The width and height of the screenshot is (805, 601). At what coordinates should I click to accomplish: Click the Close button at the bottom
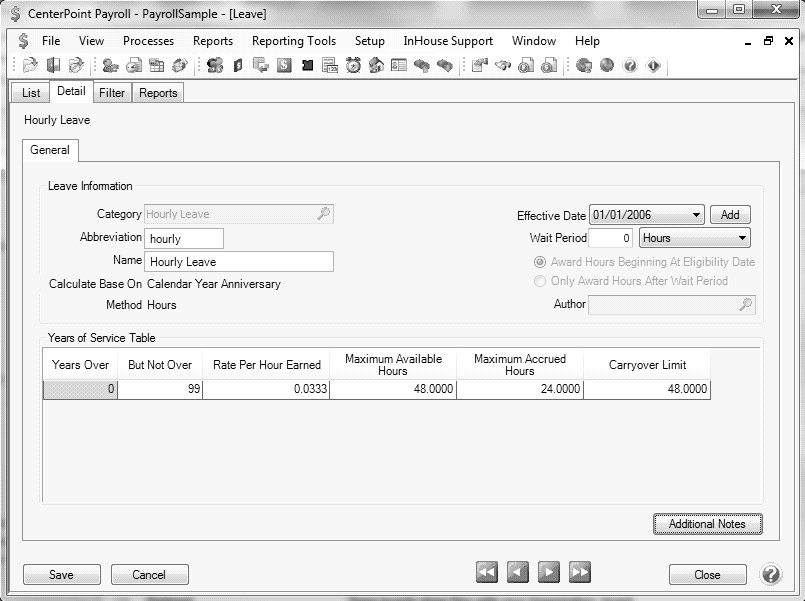coord(707,575)
